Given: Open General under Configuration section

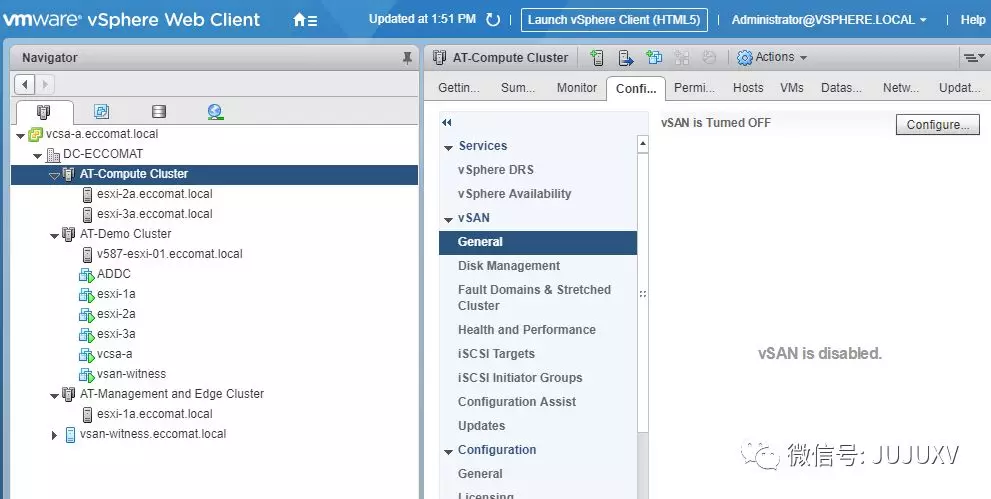Looking at the screenshot, I should (480, 474).
